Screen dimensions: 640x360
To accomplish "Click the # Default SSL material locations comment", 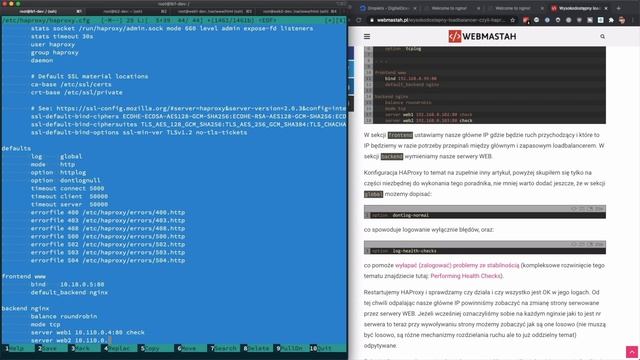I will pos(89,76).
